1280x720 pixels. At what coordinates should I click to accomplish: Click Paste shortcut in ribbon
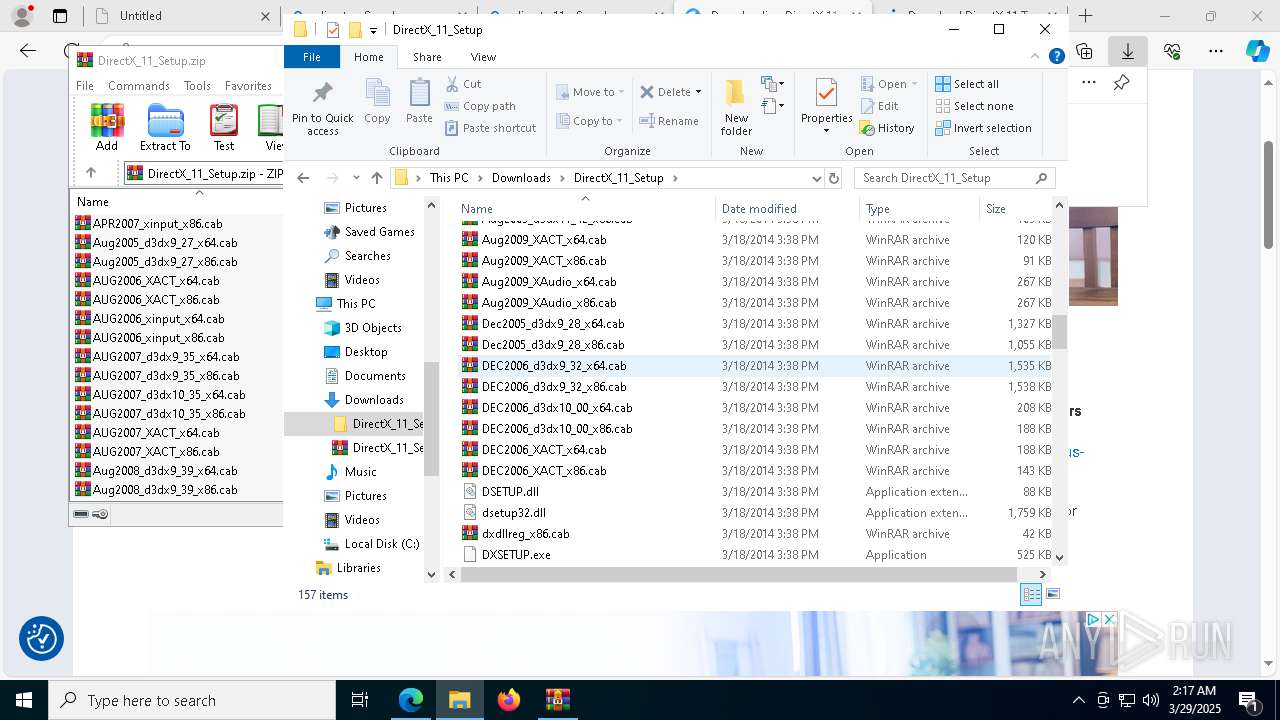point(490,128)
